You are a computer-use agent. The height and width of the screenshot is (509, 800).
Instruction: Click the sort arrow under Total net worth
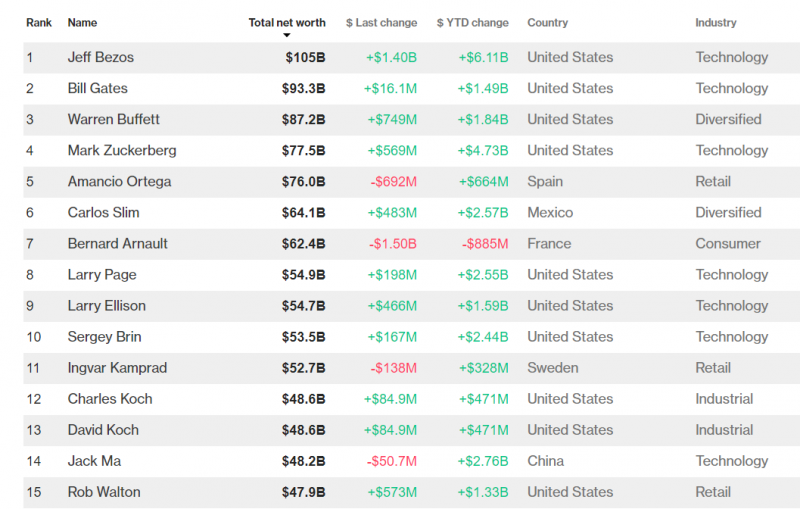click(287, 35)
